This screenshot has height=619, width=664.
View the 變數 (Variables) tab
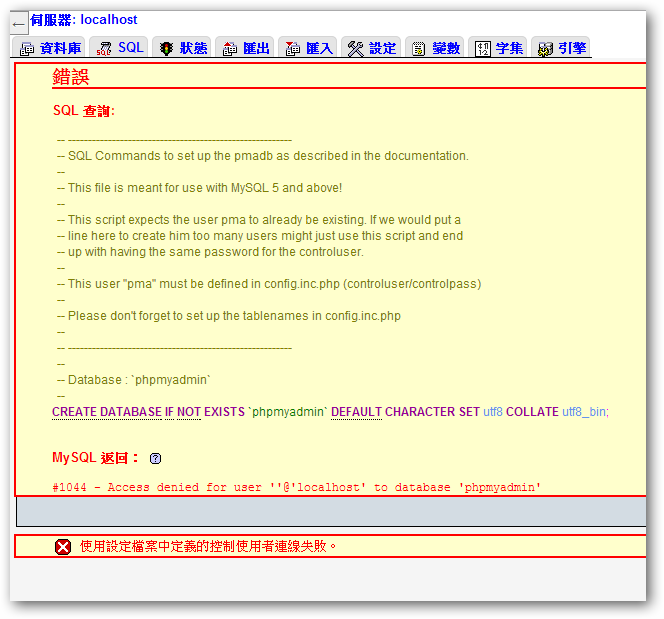pyautogui.click(x=435, y=48)
